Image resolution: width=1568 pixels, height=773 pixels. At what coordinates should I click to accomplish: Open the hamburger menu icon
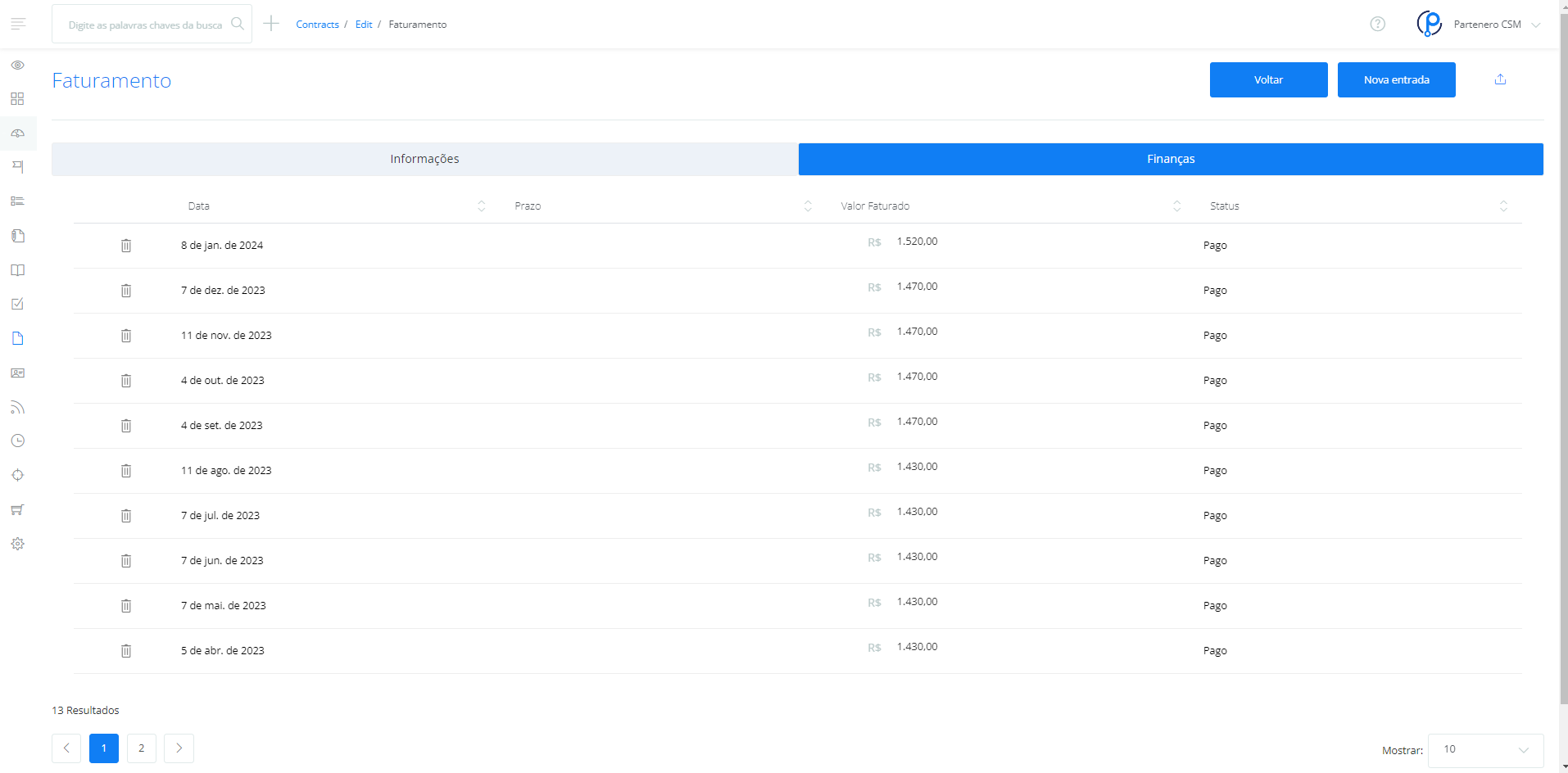pyautogui.click(x=18, y=24)
